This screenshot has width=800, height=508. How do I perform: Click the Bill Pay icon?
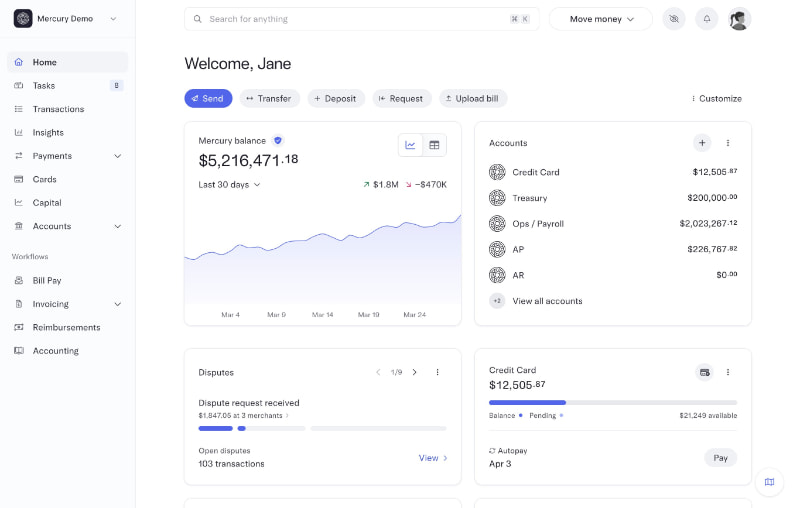19,281
